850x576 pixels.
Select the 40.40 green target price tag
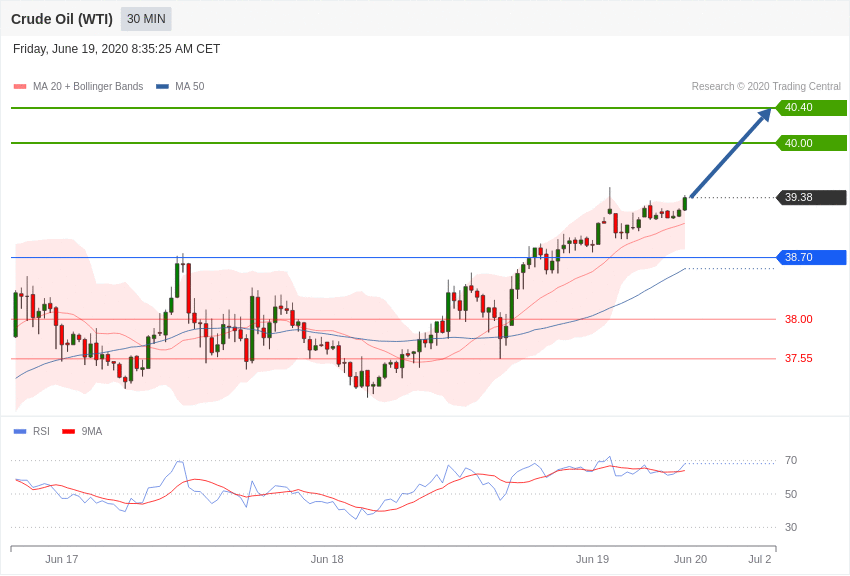coord(812,107)
